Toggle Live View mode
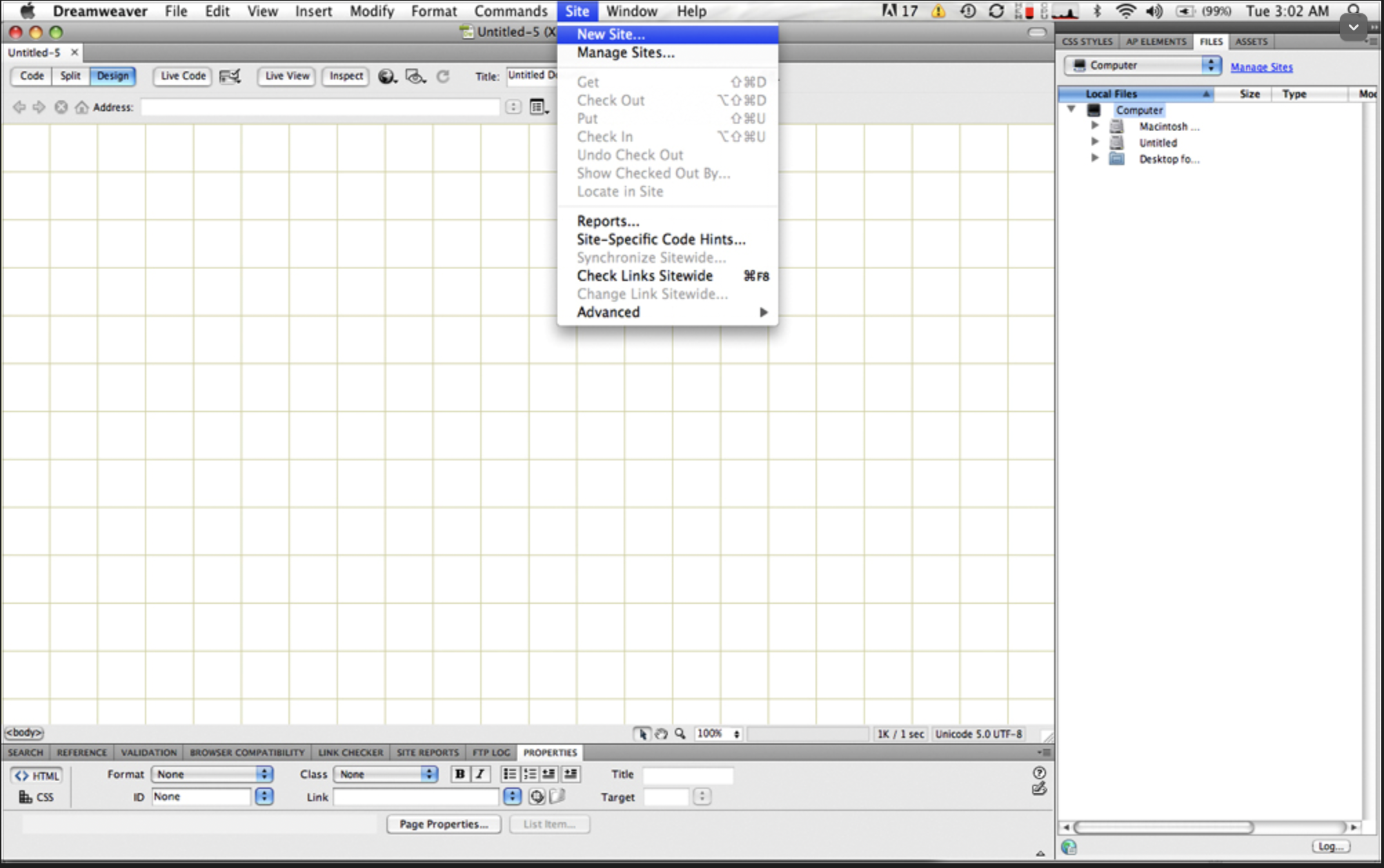This screenshot has height=868, width=1384. click(287, 76)
